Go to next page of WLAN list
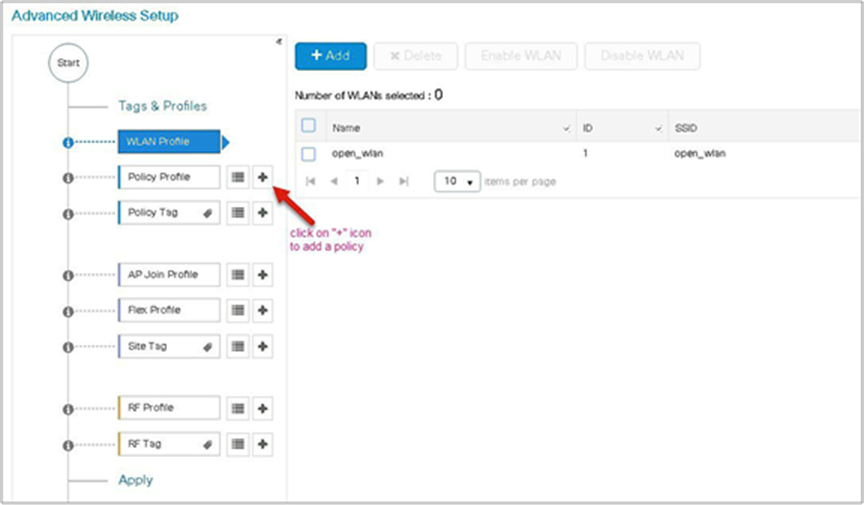 [380, 181]
